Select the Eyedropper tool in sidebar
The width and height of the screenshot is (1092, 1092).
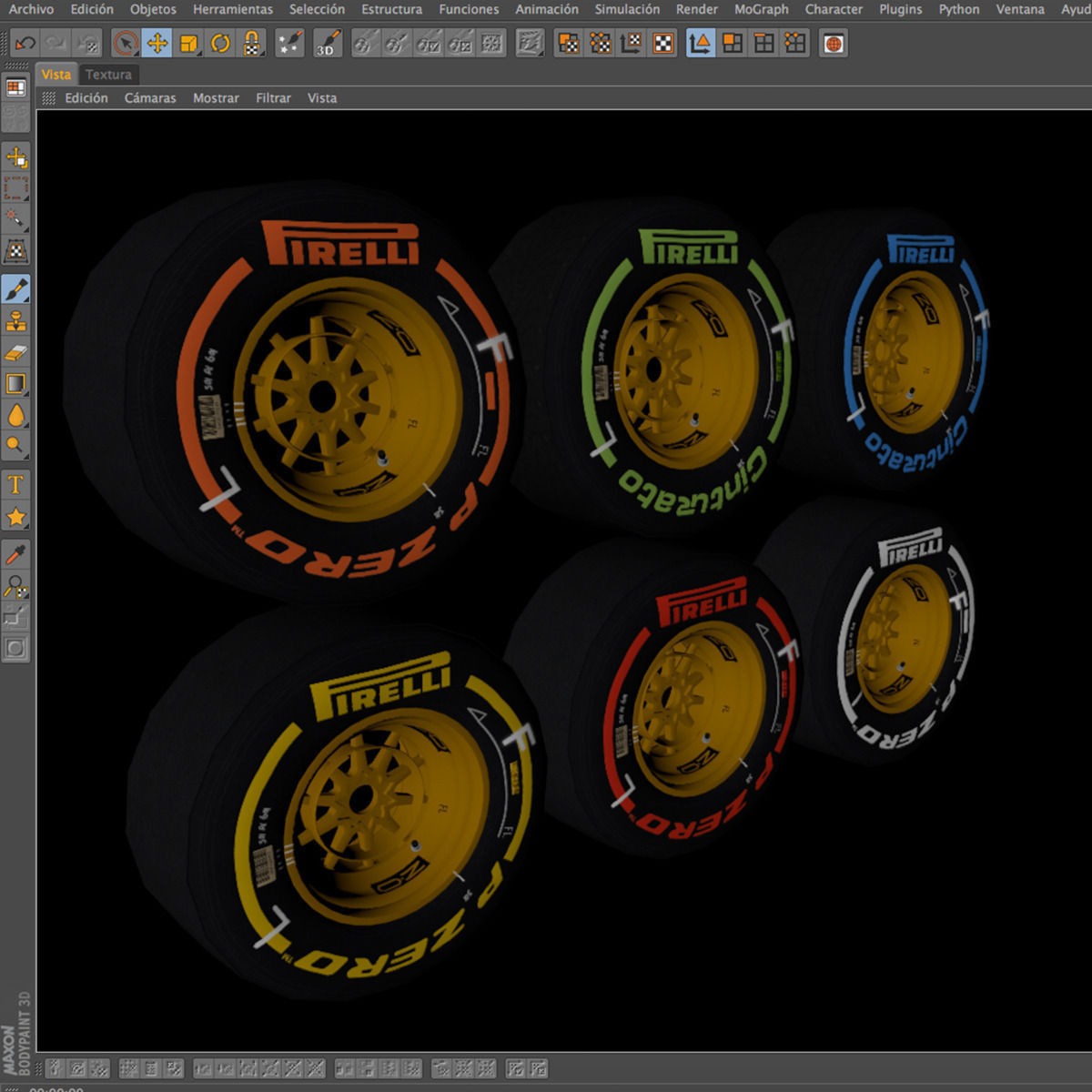point(15,554)
